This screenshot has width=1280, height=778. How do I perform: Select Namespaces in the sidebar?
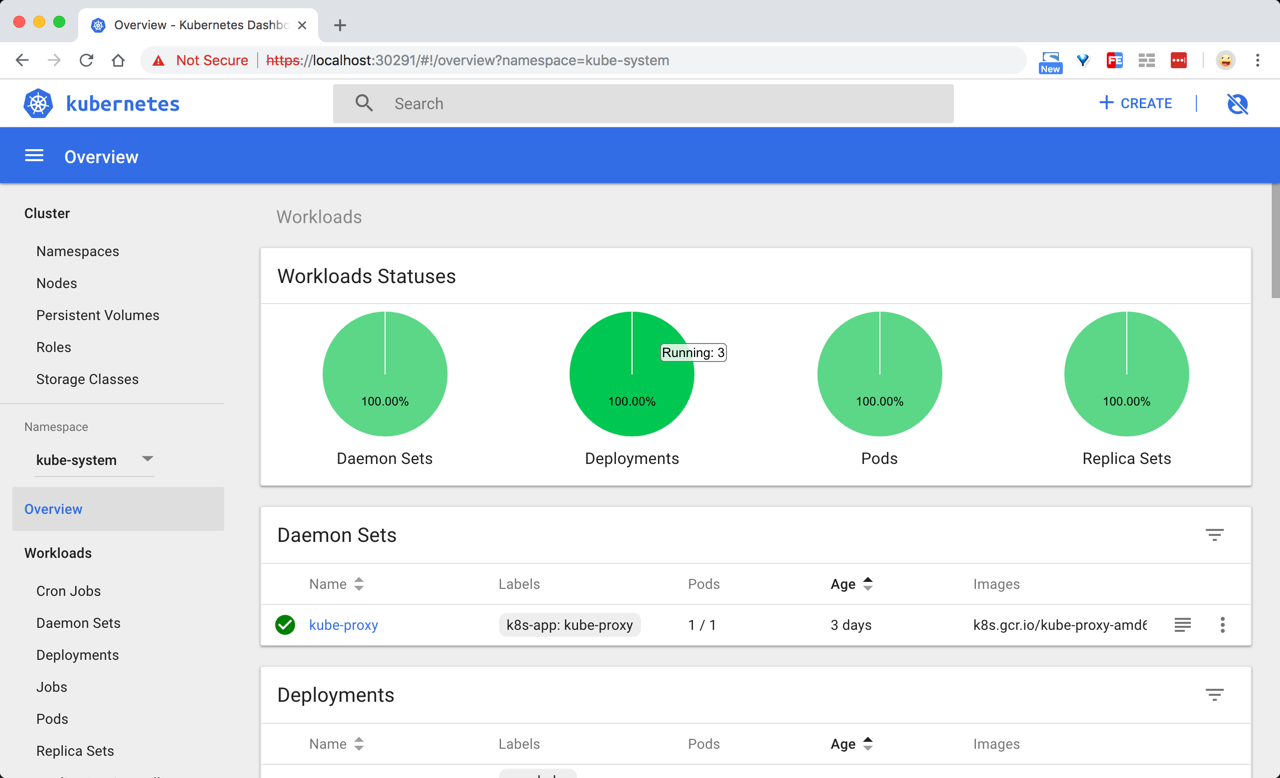pyautogui.click(x=78, y=251)
